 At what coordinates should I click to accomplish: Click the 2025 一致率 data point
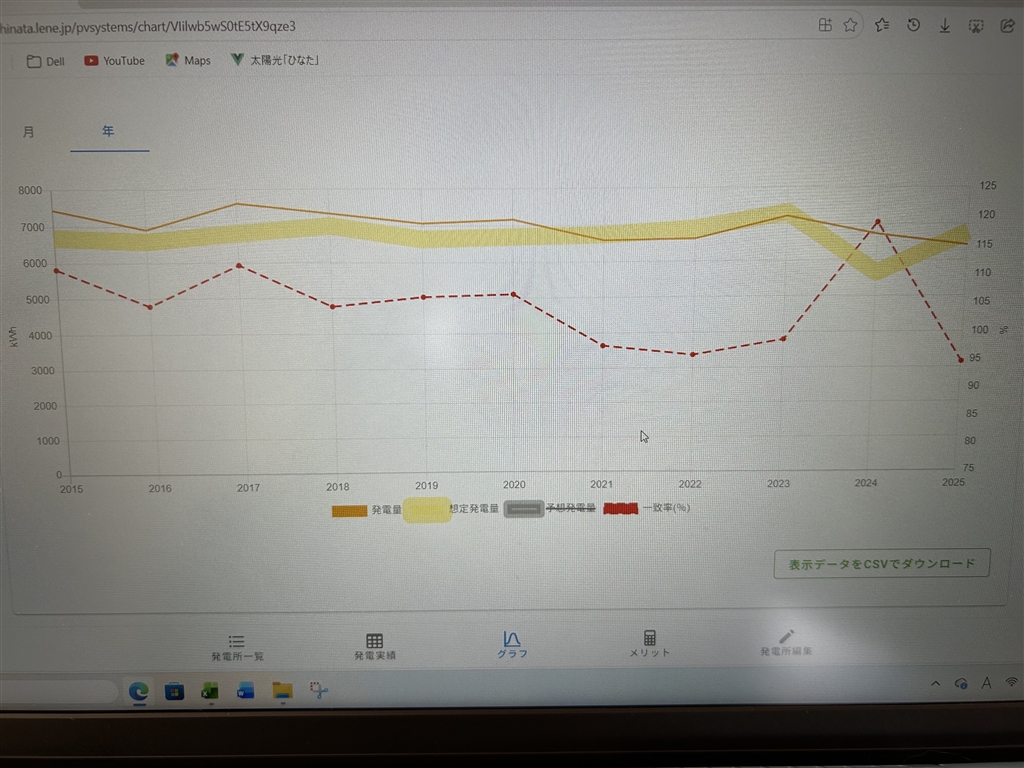[961, 360]
